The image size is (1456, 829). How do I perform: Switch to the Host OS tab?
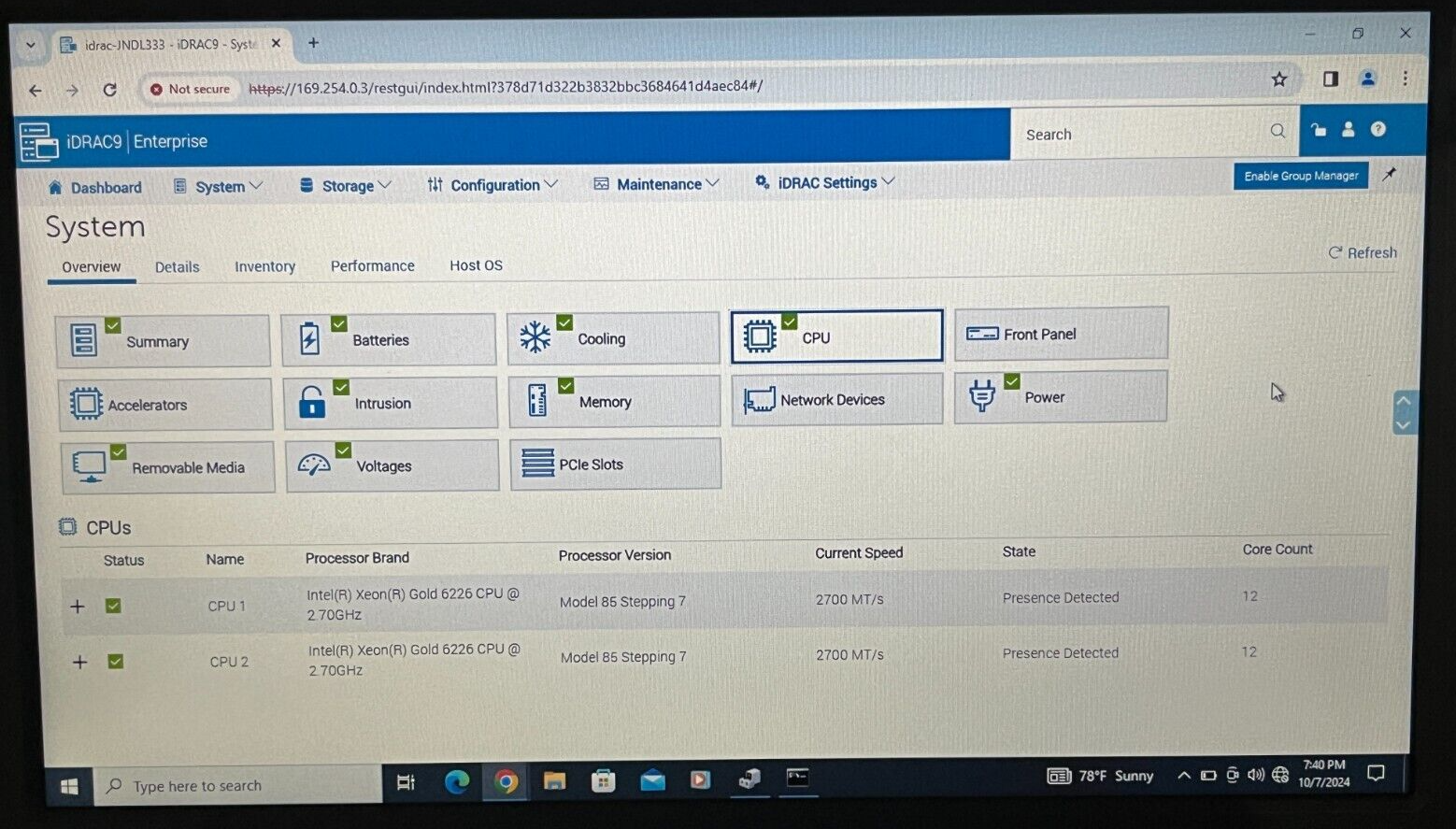tap(476, 265)
